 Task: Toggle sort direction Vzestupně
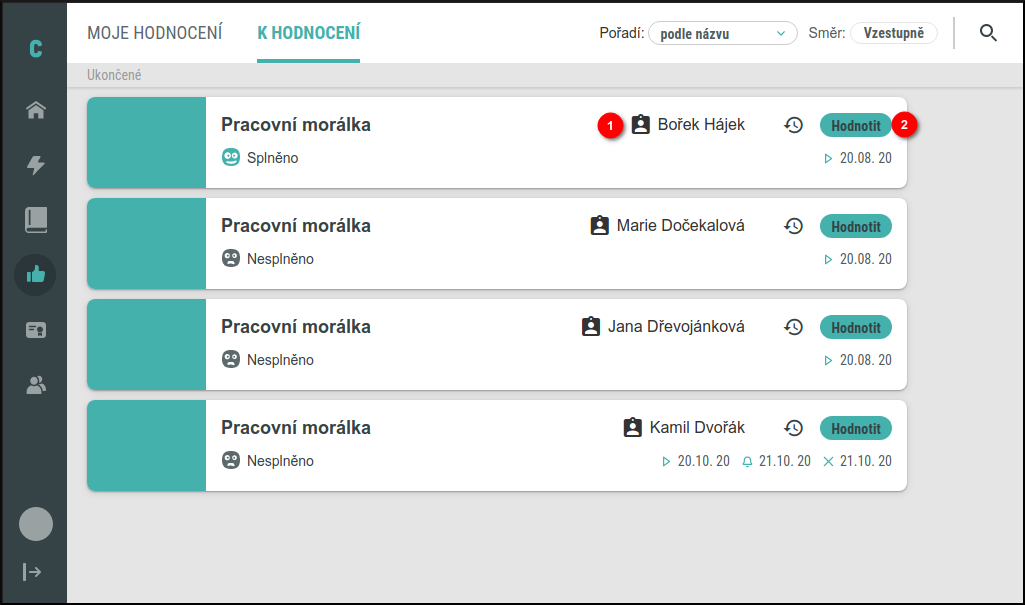point(894,33)
